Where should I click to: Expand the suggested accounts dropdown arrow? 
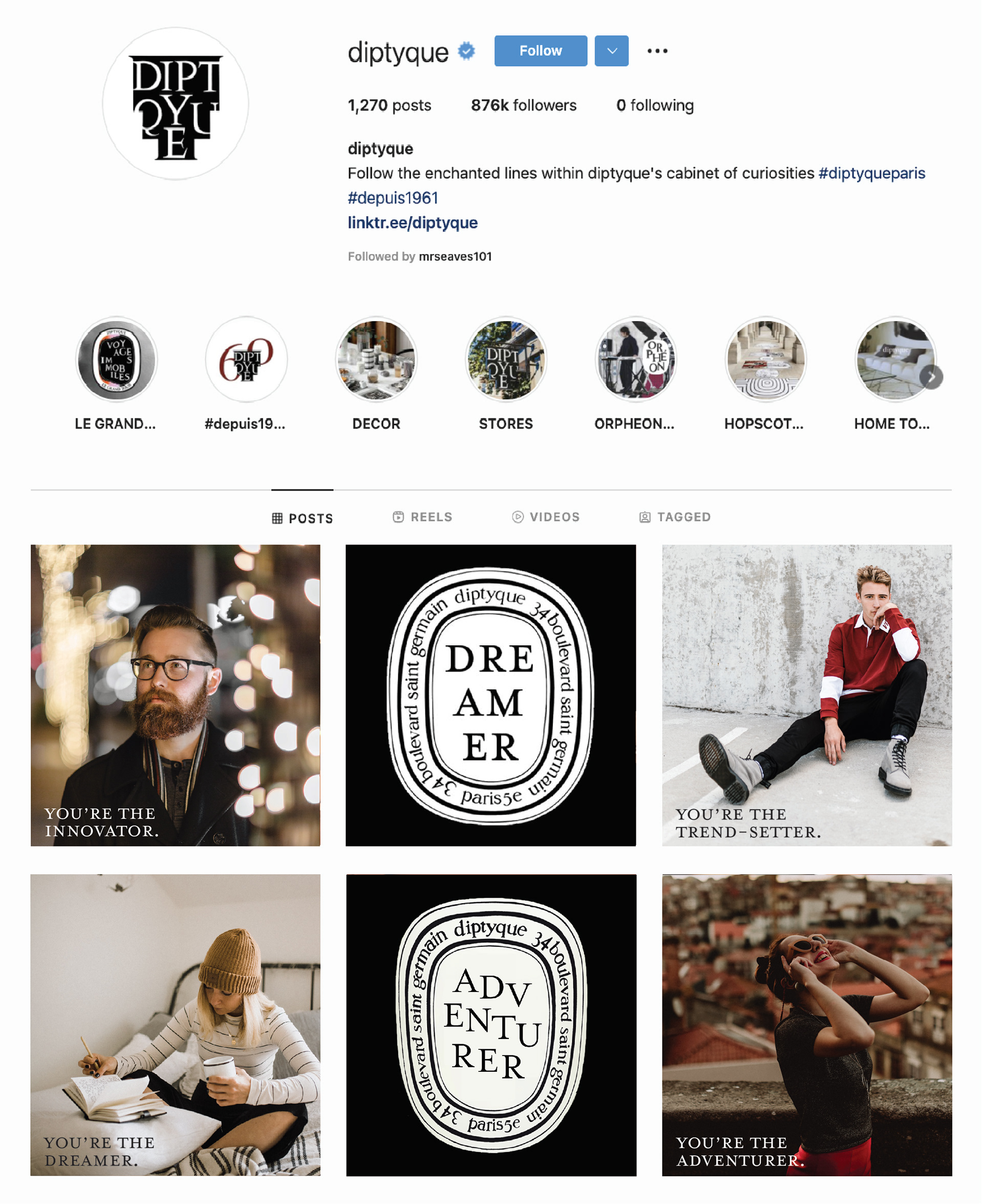pos(611,51)
